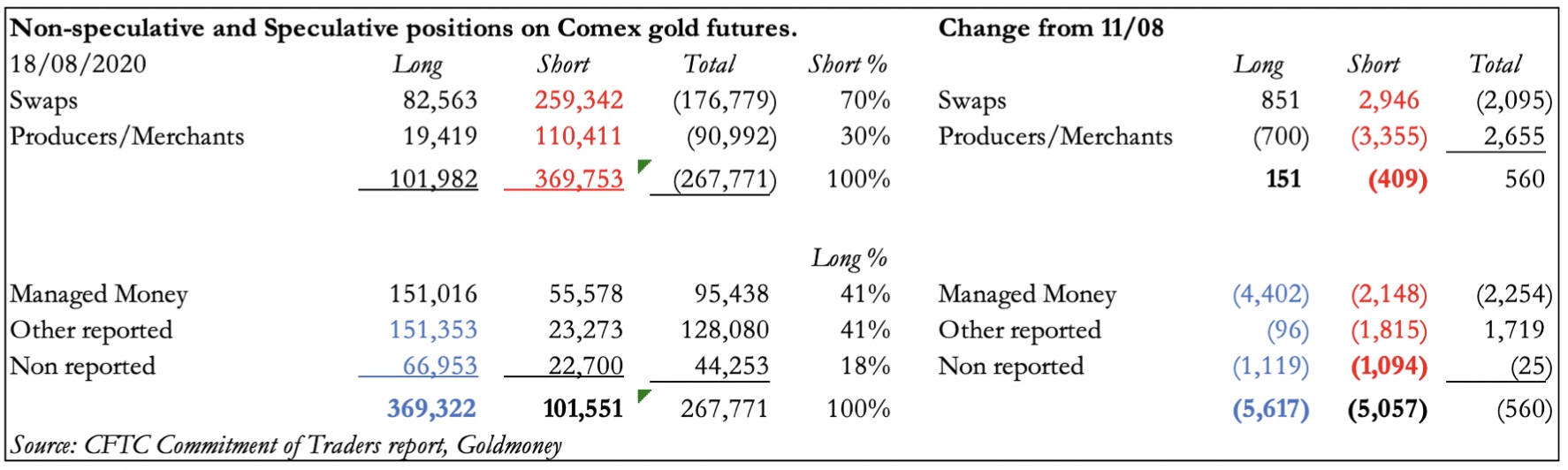Select the Producers/Merchants long value 19,419
Screen dimensions: 1568x470
coord(440,136)
